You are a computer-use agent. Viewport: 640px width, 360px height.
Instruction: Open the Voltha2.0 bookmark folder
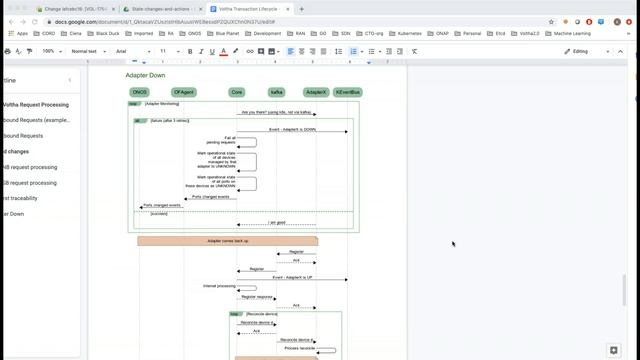click(x=525, y=33)
